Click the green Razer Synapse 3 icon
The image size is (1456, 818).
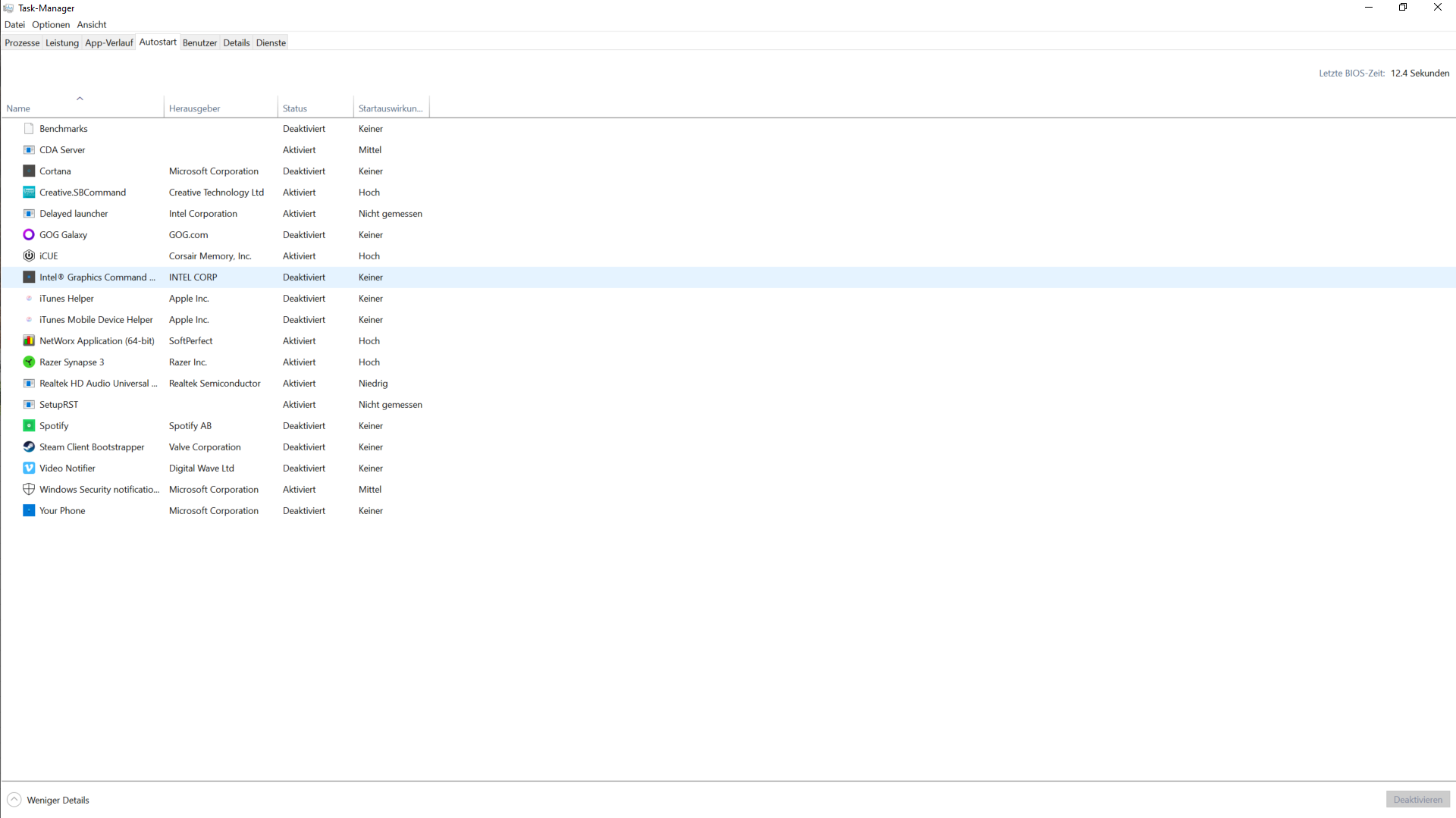[x=29, y=362]
